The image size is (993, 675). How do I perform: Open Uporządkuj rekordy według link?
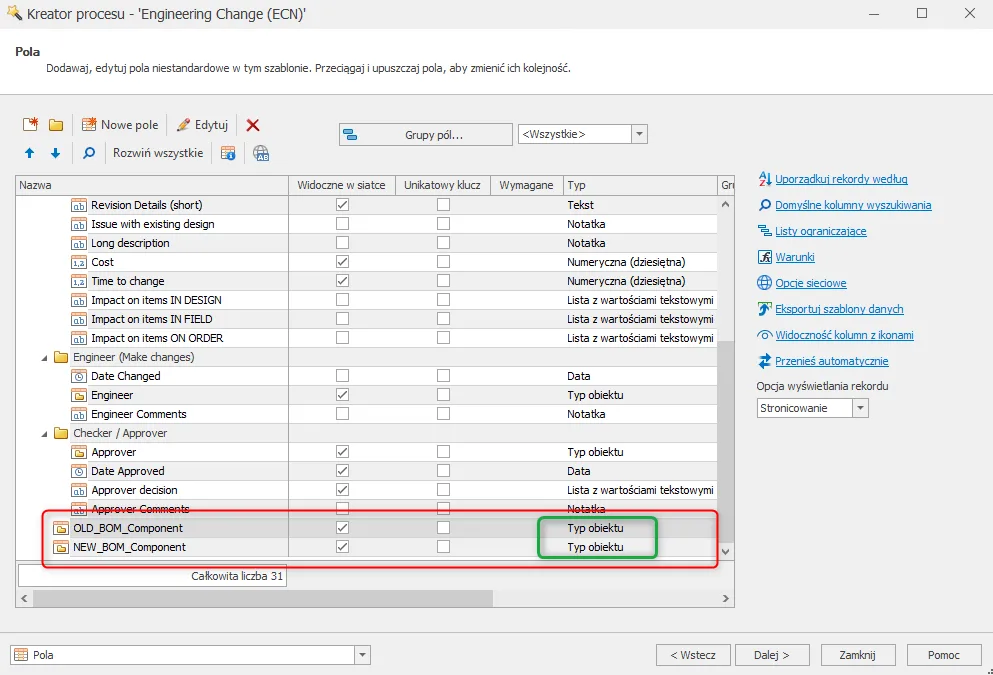pos(841,179)
